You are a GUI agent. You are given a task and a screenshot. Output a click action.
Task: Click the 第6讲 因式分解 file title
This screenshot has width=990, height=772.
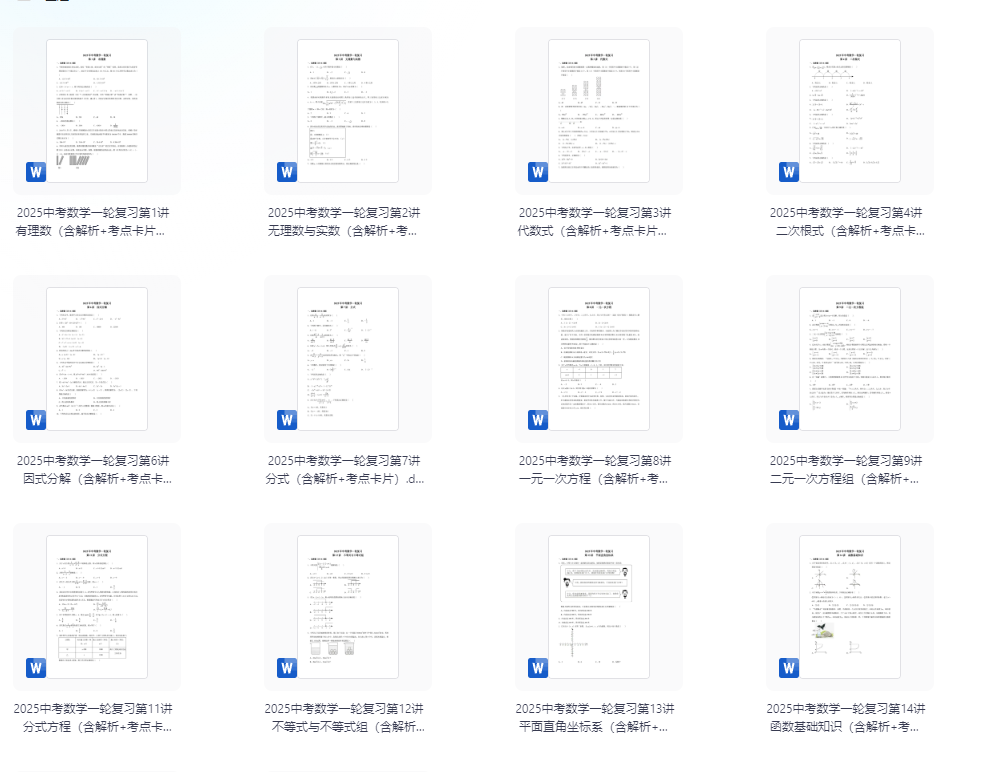94,469
